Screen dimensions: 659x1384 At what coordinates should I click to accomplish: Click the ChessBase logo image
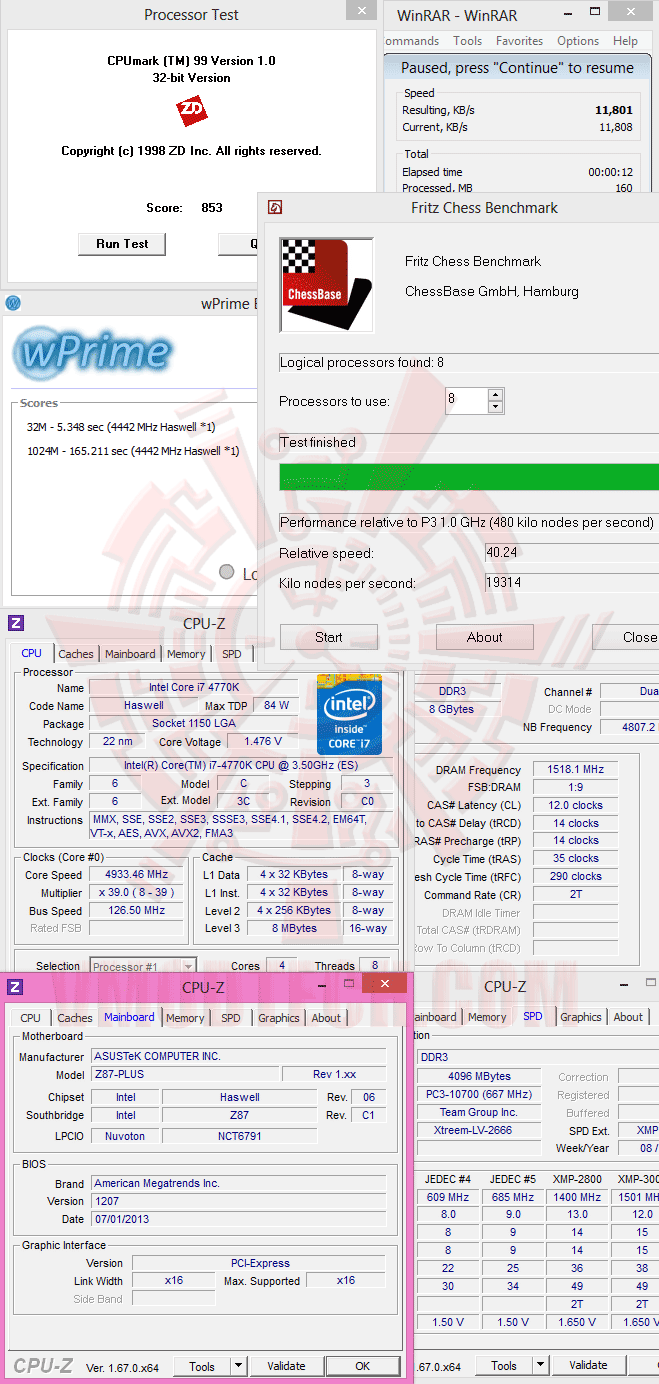[326, 284]
